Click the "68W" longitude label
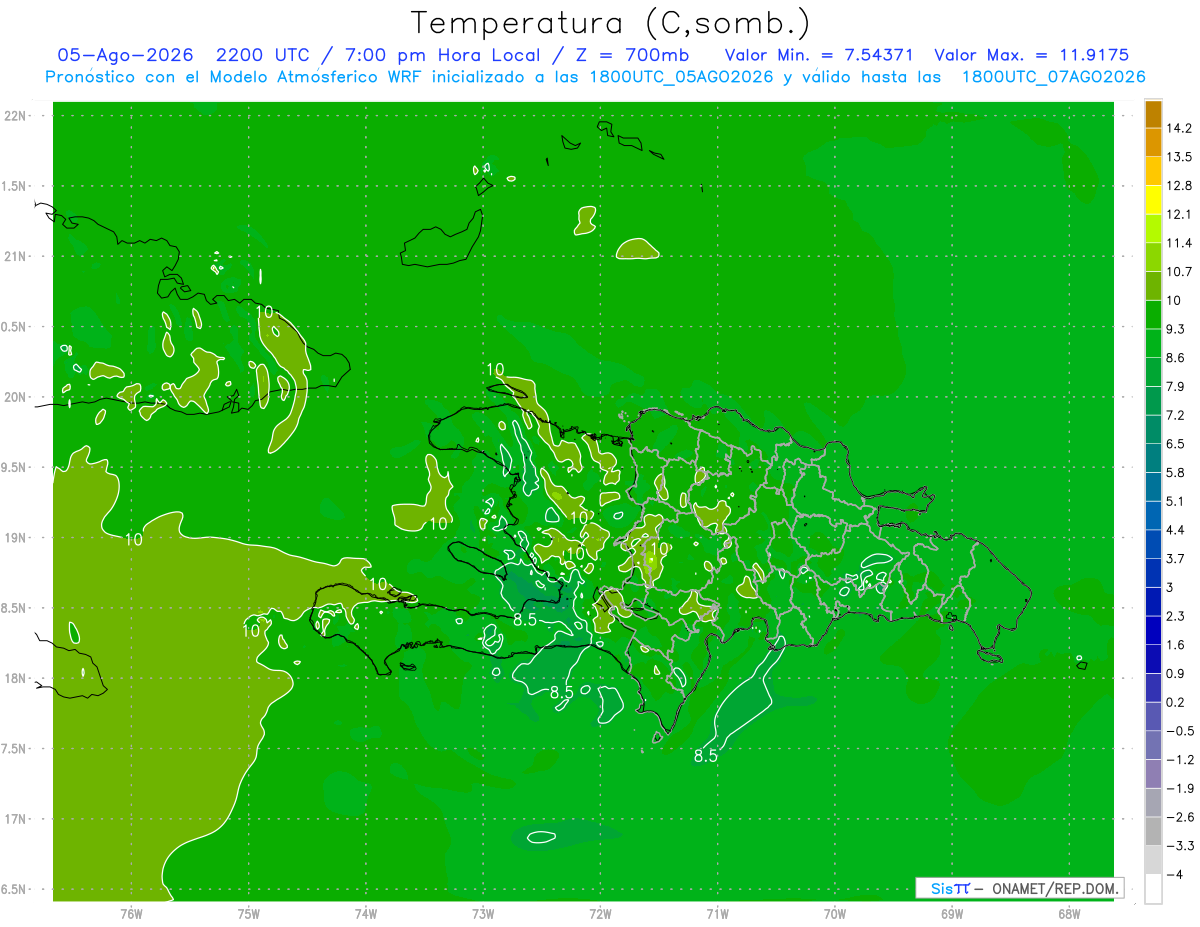This screenshot has width=1200, height=927. [1068, 914]
